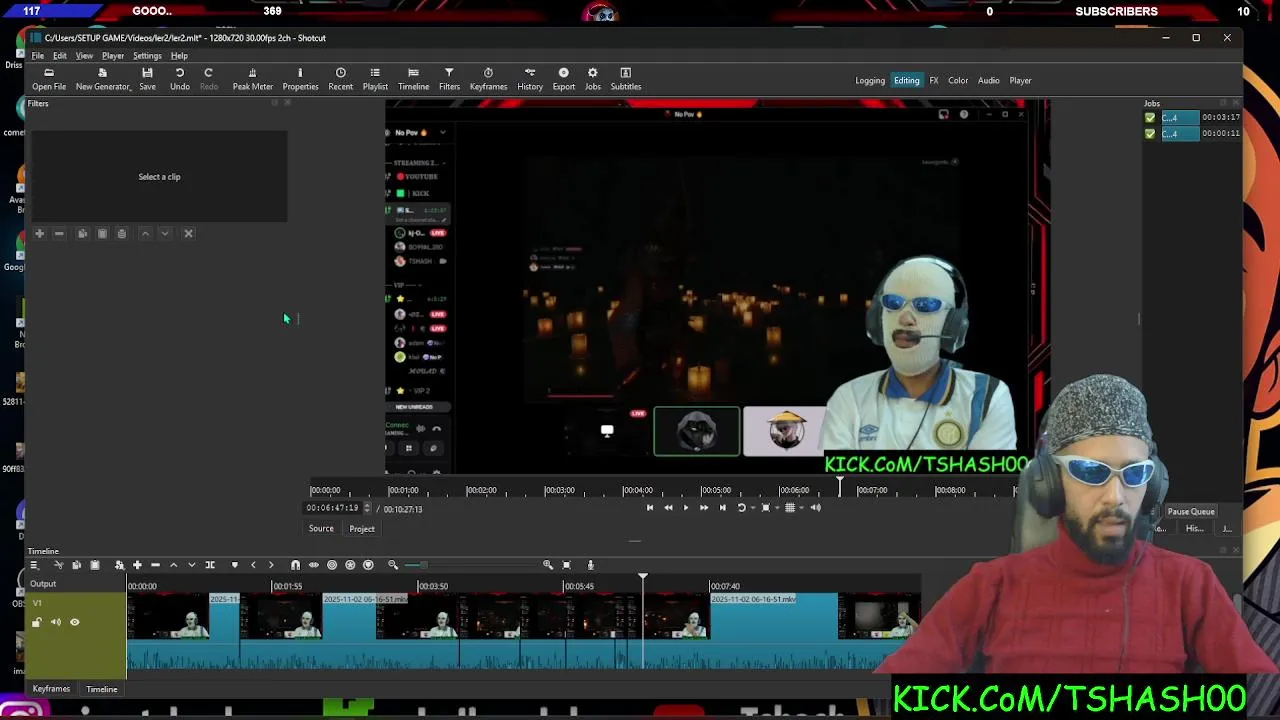Select the Editing layout

point(907,81)
